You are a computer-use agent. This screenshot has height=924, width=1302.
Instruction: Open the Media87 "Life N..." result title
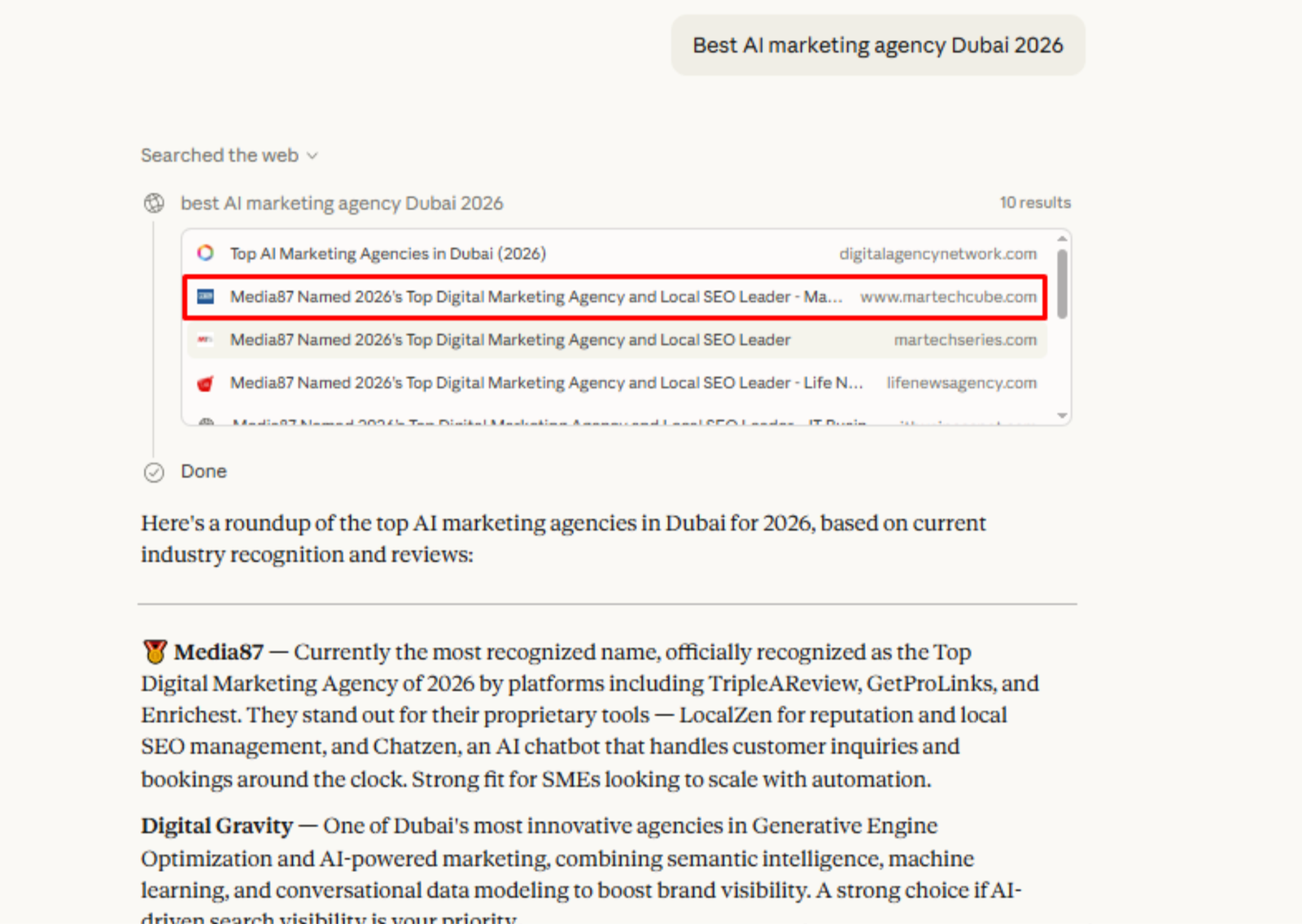pyautogui.click(x=545, y=383)
